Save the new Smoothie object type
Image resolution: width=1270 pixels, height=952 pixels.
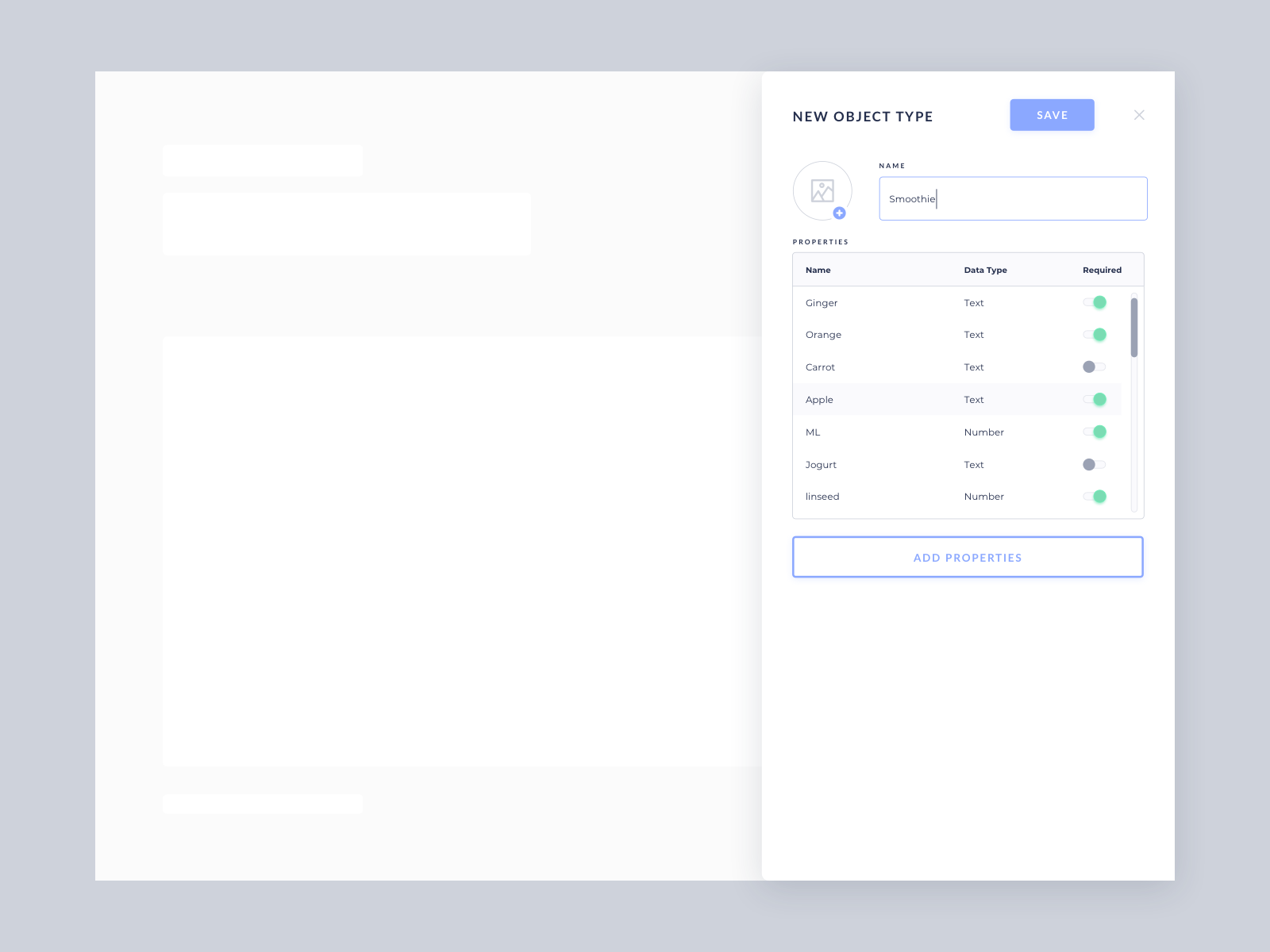click(1052, 114)
